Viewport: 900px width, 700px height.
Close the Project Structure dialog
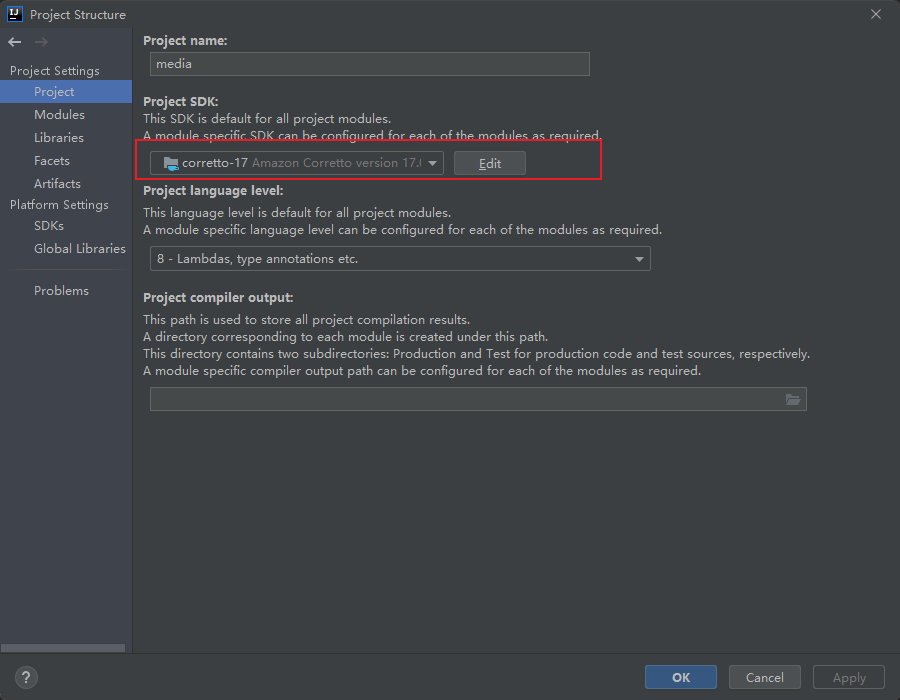[x=876, y=14]
